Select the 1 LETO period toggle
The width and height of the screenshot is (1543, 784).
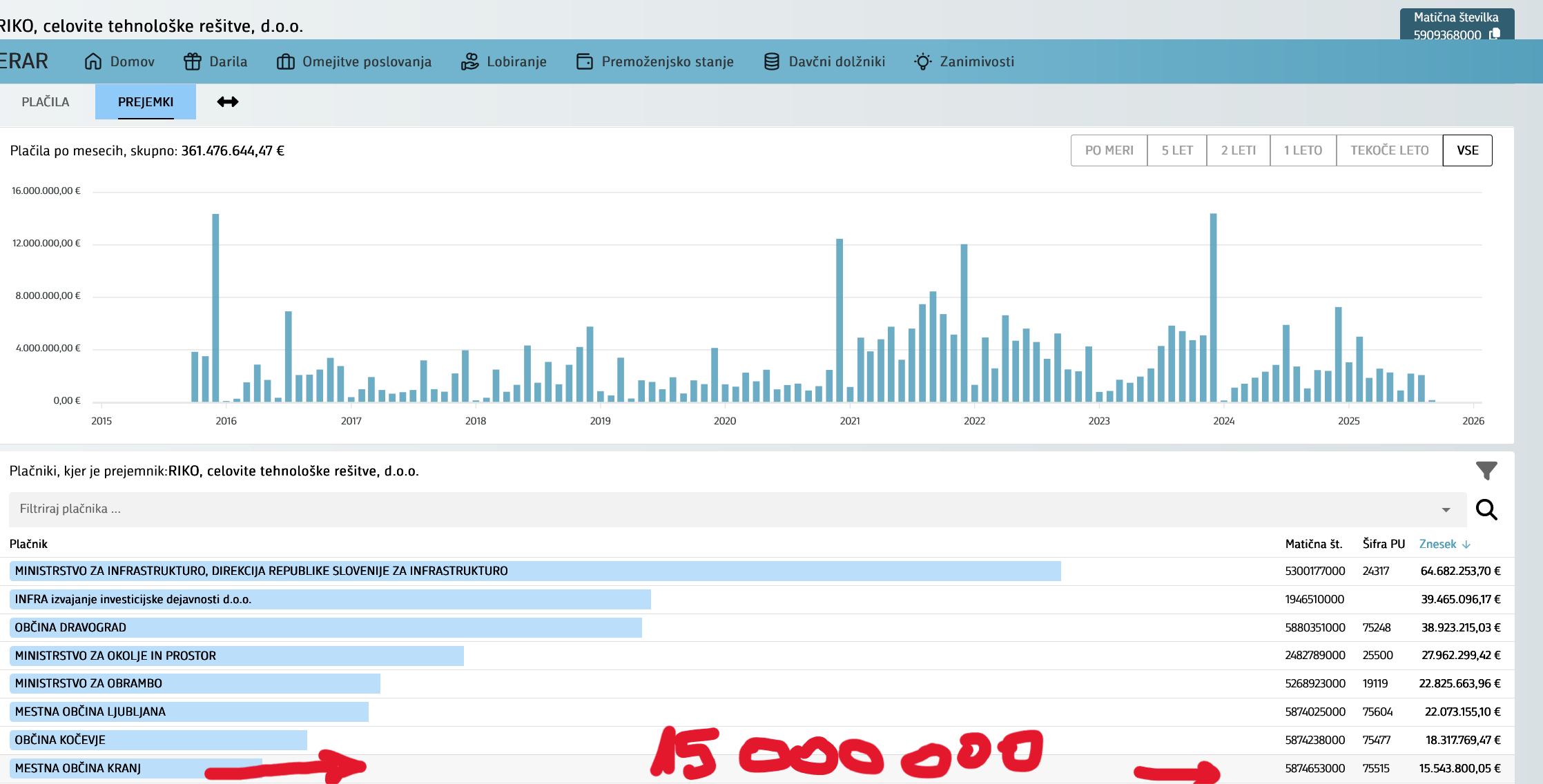coord(1302,150)
